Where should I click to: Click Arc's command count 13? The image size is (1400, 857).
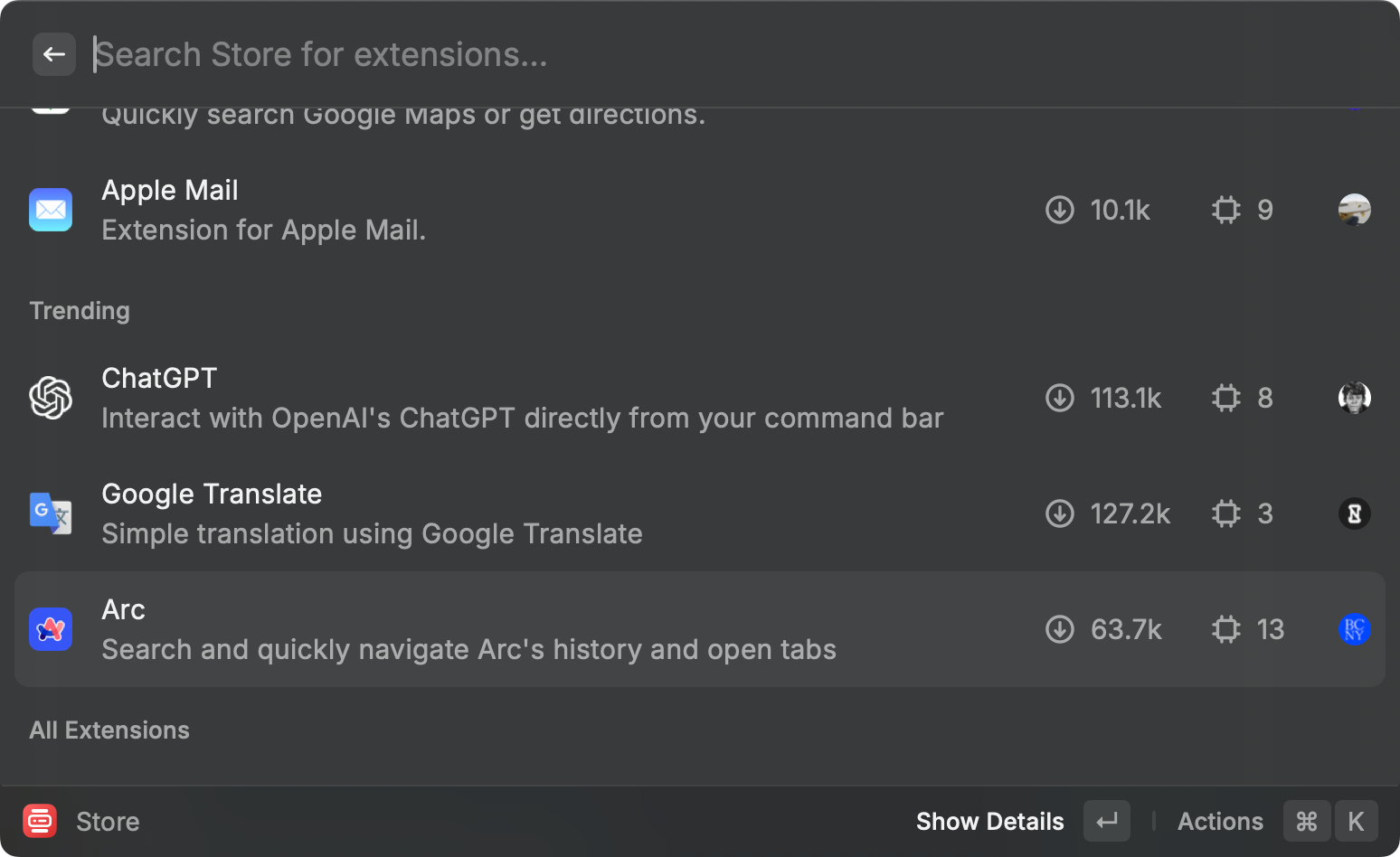click(1271, 630)
